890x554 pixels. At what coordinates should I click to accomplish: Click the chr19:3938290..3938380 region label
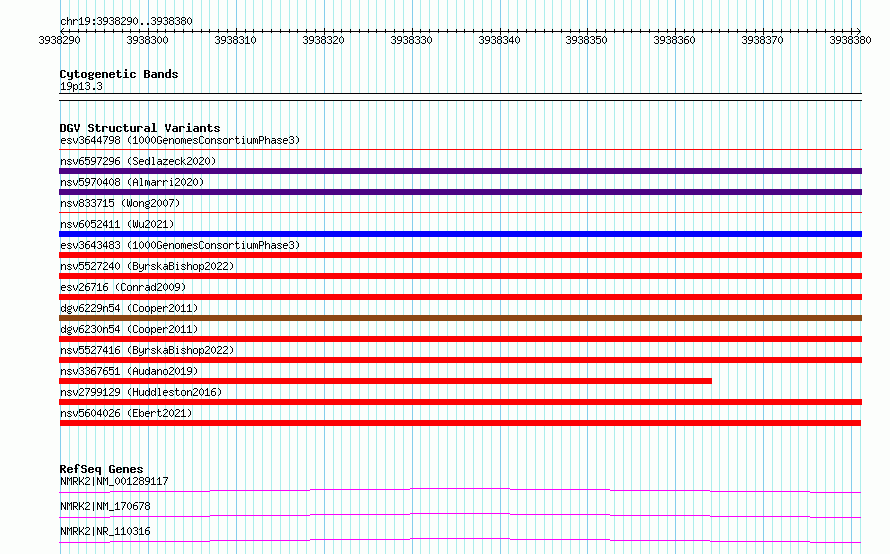126,21
